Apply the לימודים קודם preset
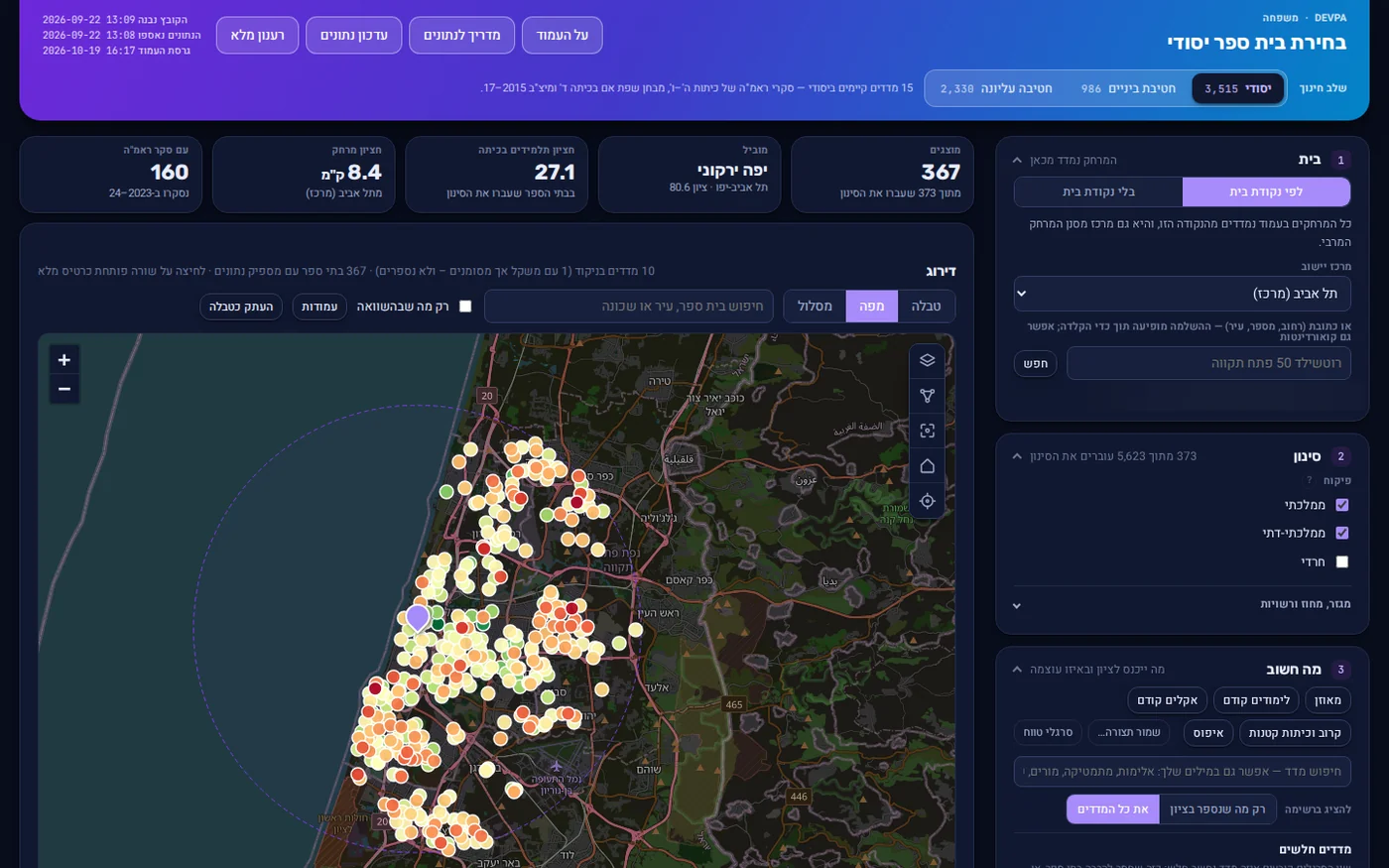Viewport: 1389px width, 868px height. tap(1256, 700)
